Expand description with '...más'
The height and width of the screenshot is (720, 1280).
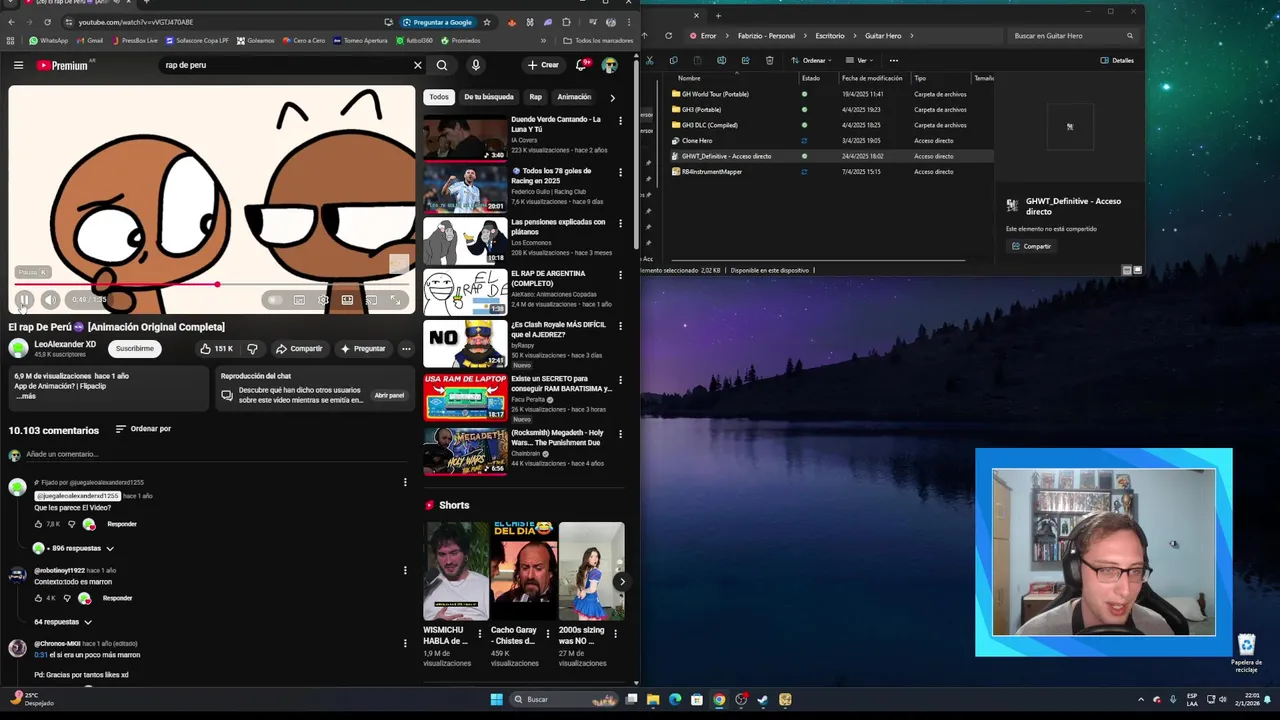[26, 396]
